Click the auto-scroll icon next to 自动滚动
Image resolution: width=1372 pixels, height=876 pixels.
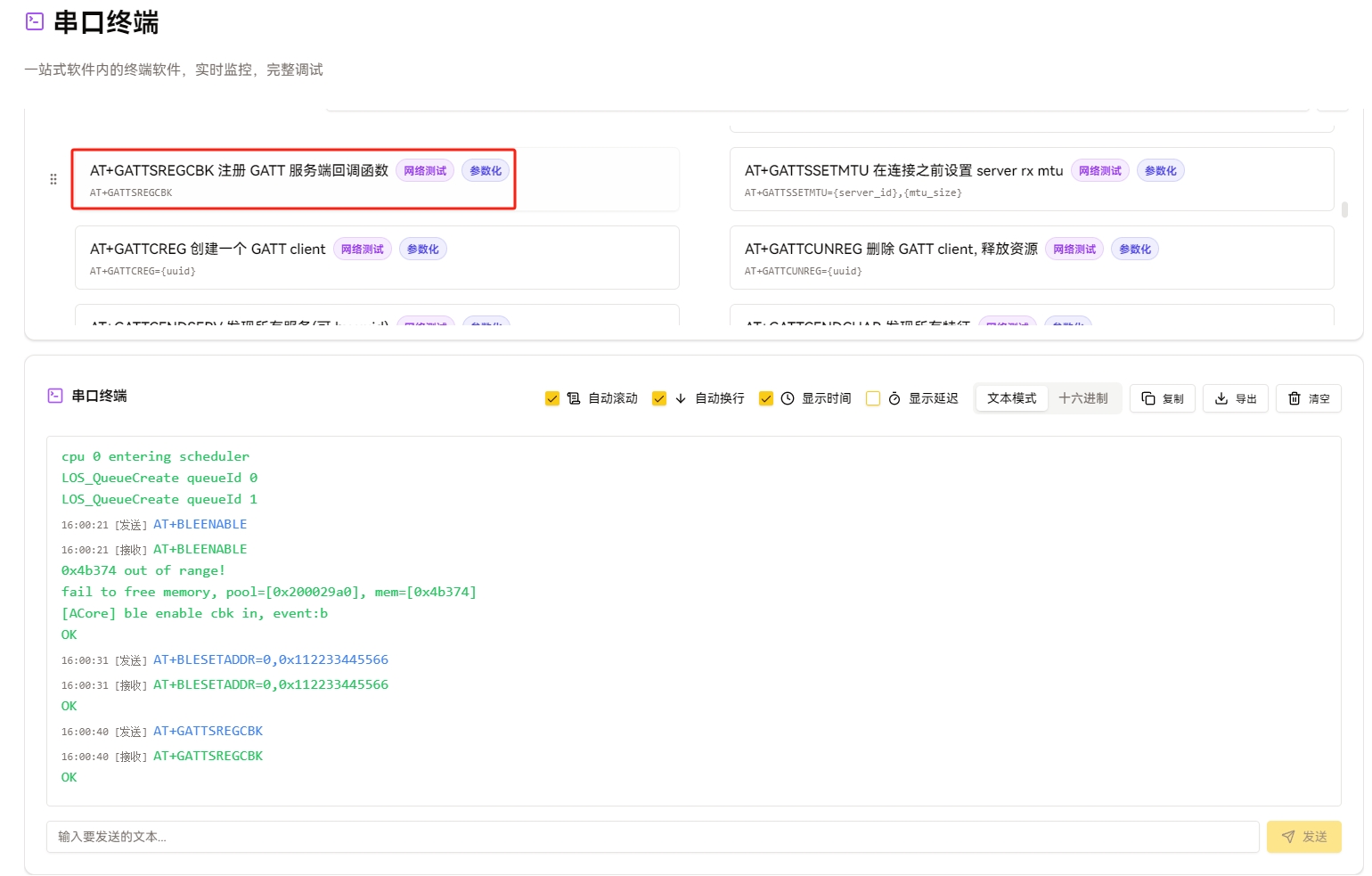pyautogui.click(x=574, y=398)
